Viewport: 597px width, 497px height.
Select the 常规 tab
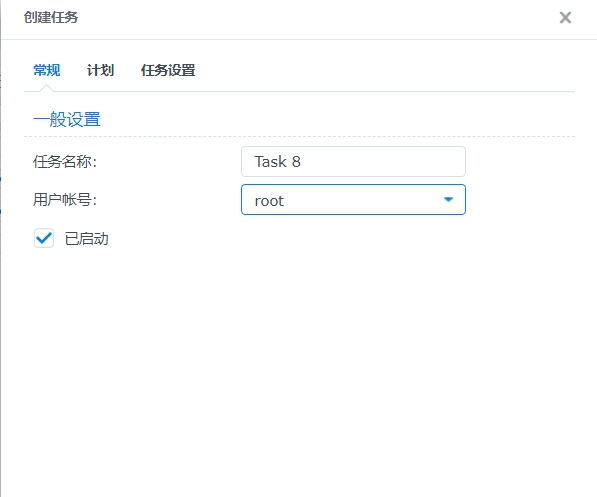tap(46, 70)
